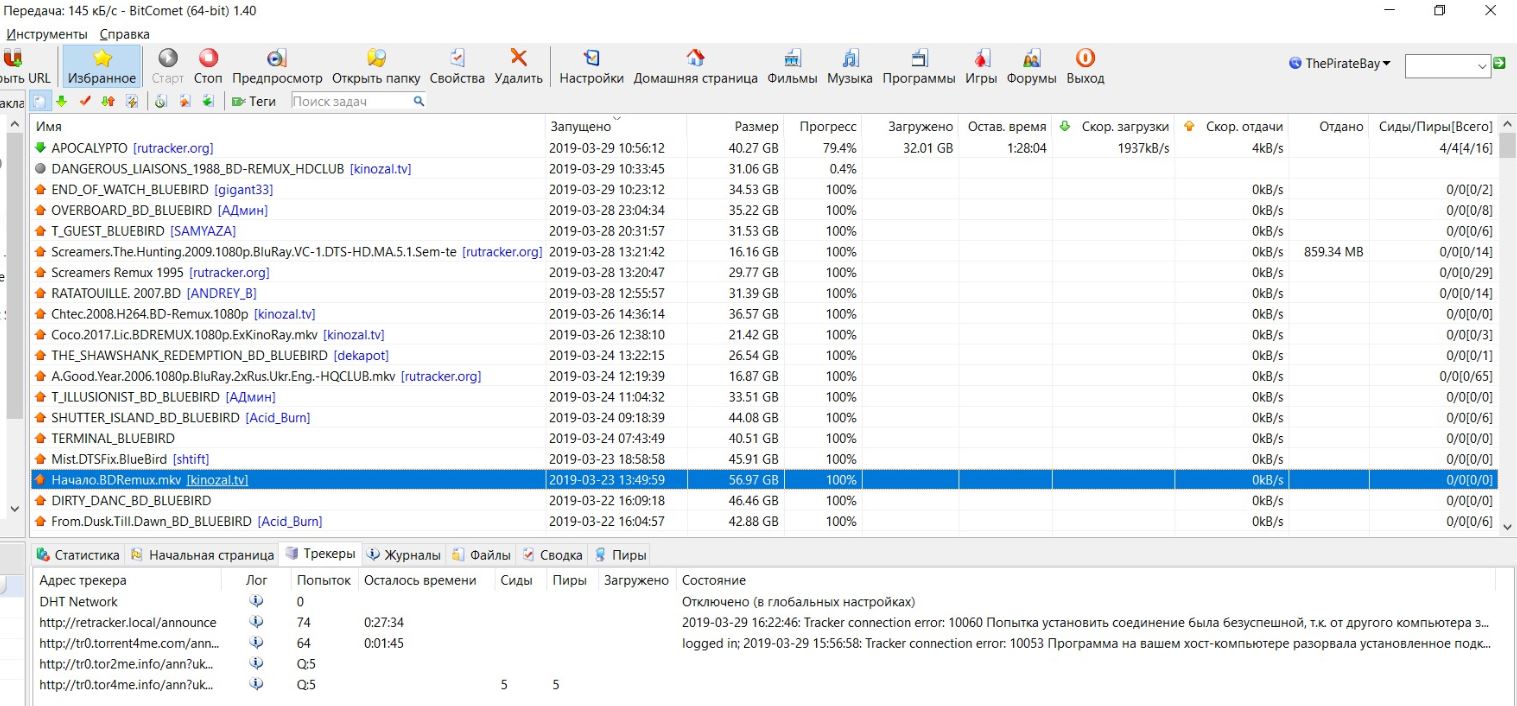Switch to the Пиры tab
The width and height of the screenshot is (1517, 706).
620,555
